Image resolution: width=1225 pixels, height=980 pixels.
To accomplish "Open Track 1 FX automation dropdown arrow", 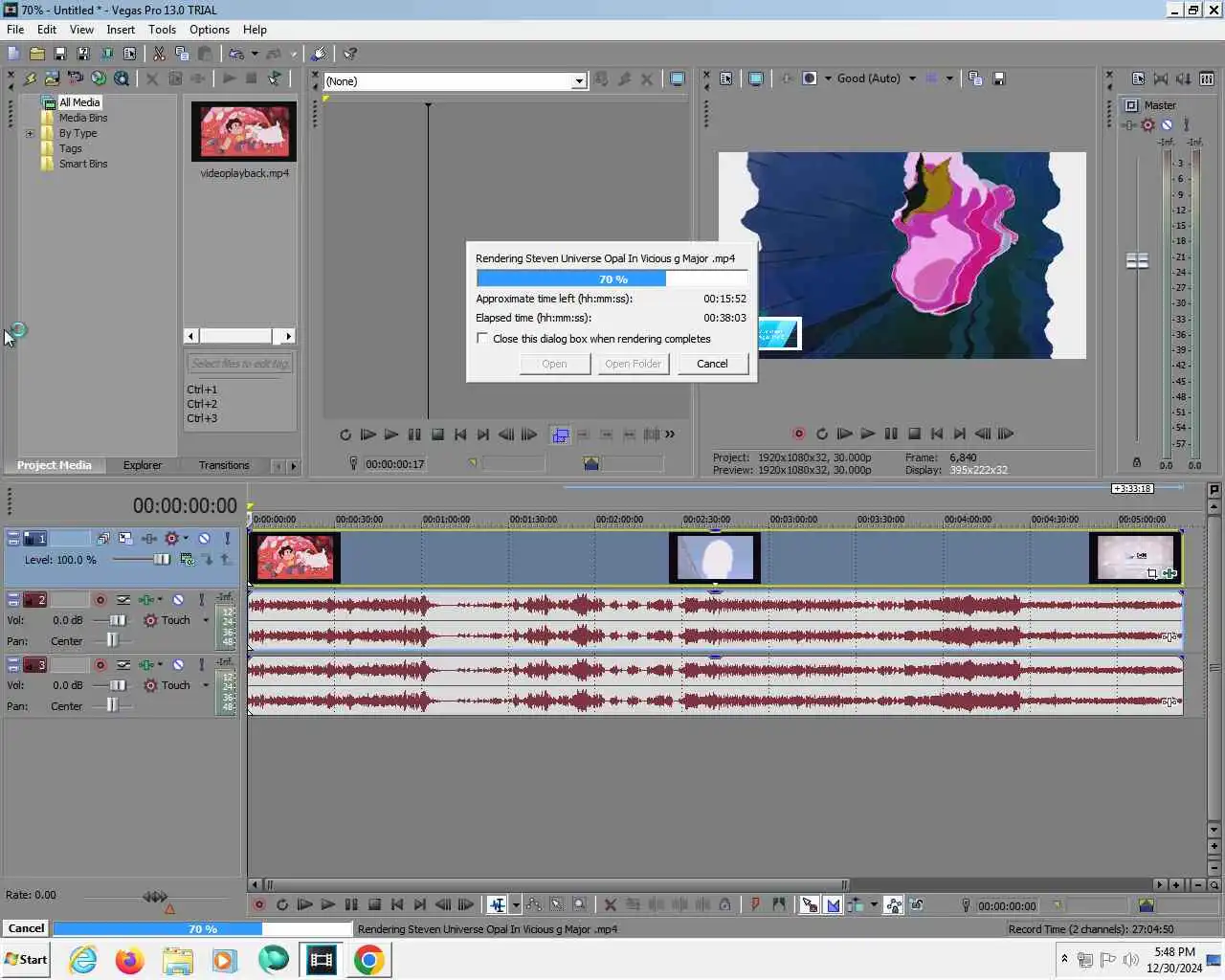I will pos(186,539).
